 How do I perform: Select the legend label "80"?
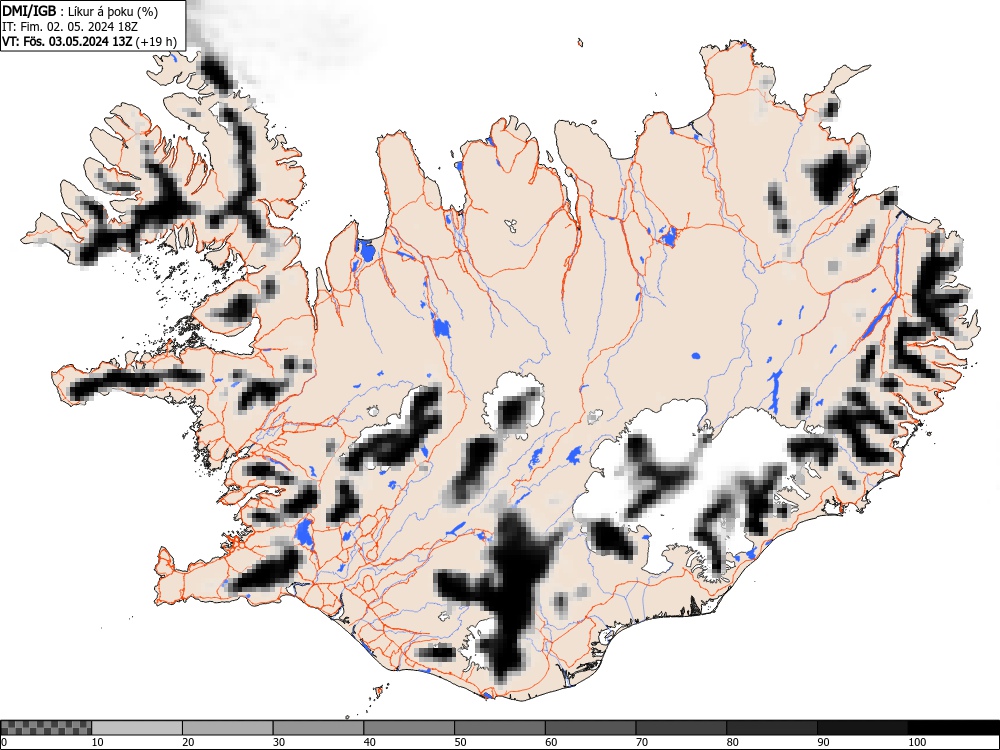(732, 742)
